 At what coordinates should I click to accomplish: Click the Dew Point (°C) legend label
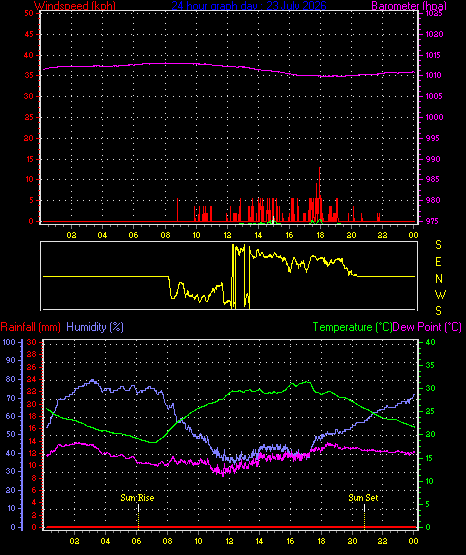pos(427,327)
